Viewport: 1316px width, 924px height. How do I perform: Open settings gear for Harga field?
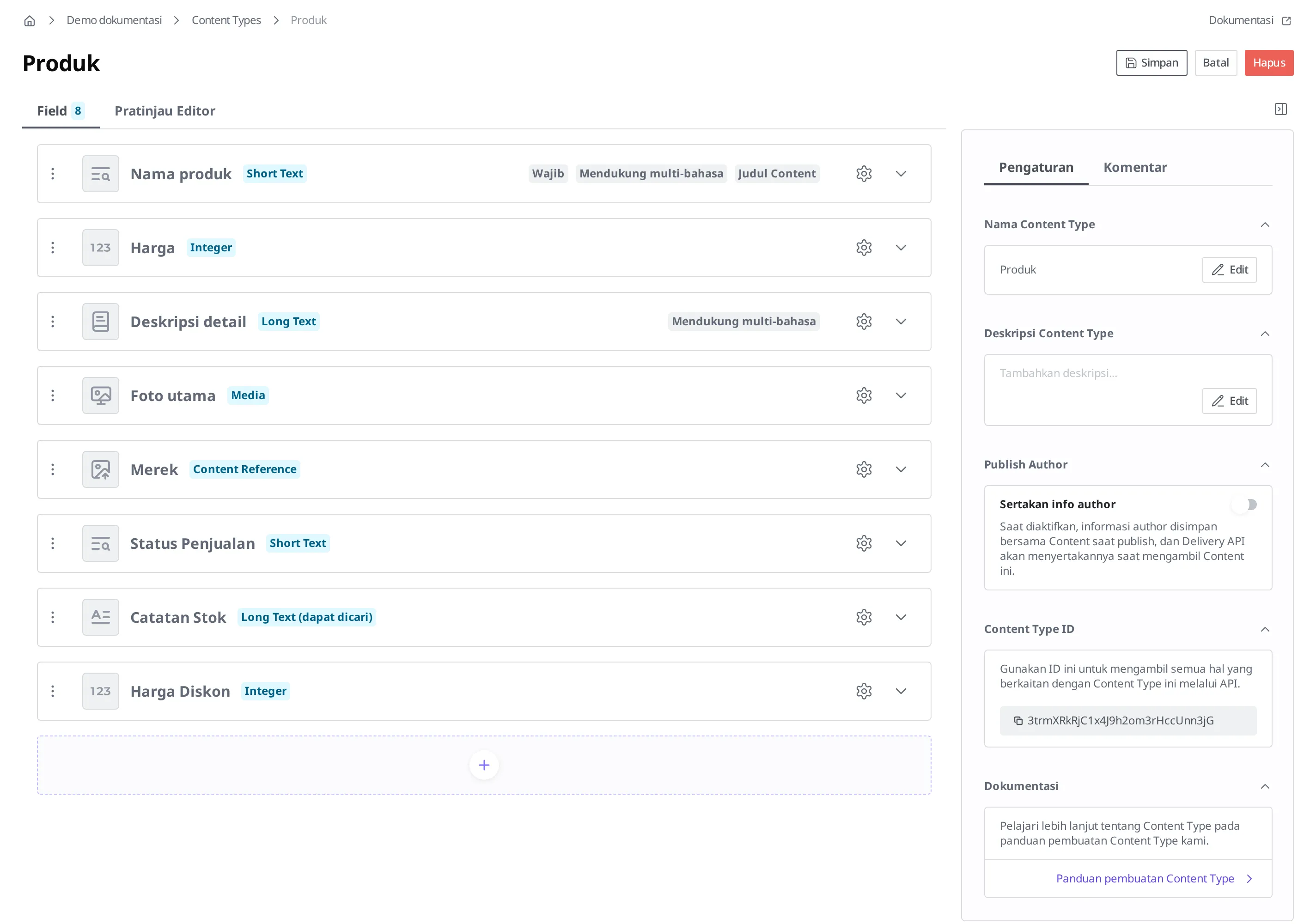click(864, 248)
